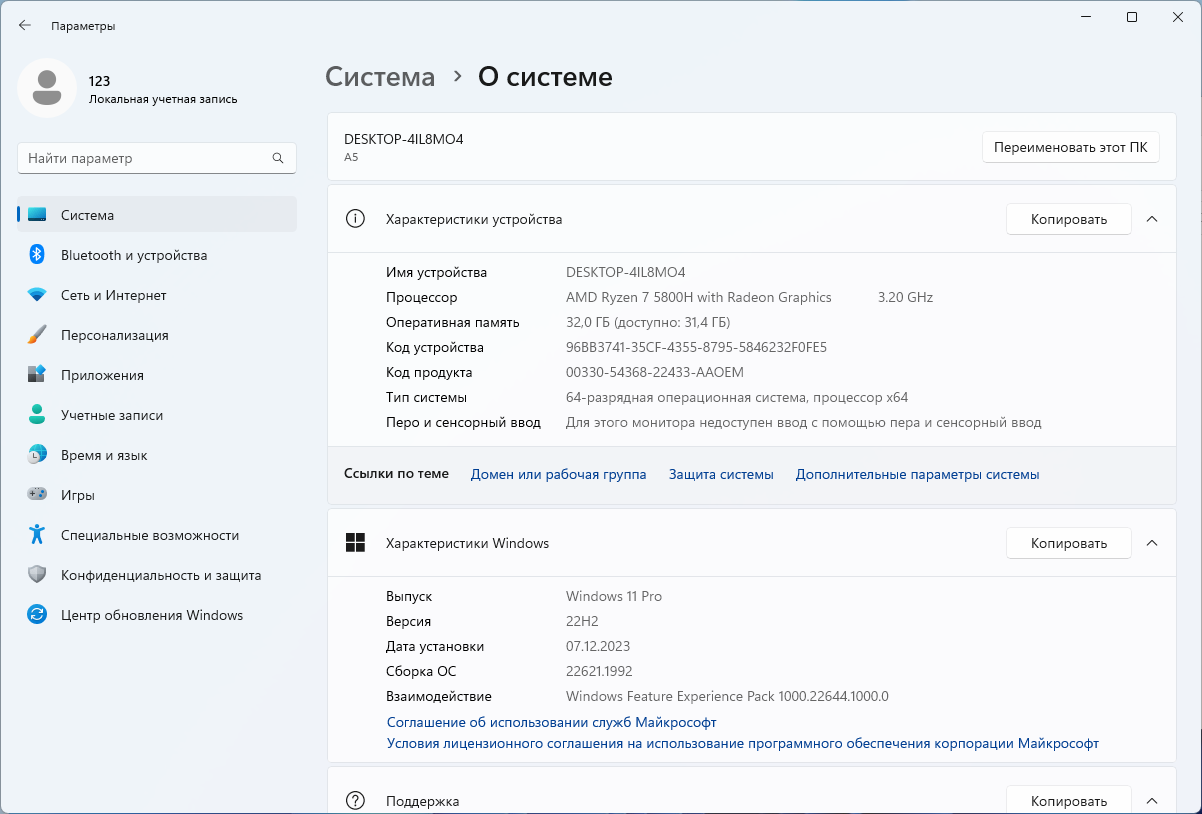Image resolution: width=1202 pixels, height=814 pixels.
Task: Click RAM value 32,0 ГБ
Action: tap(648, 322)
